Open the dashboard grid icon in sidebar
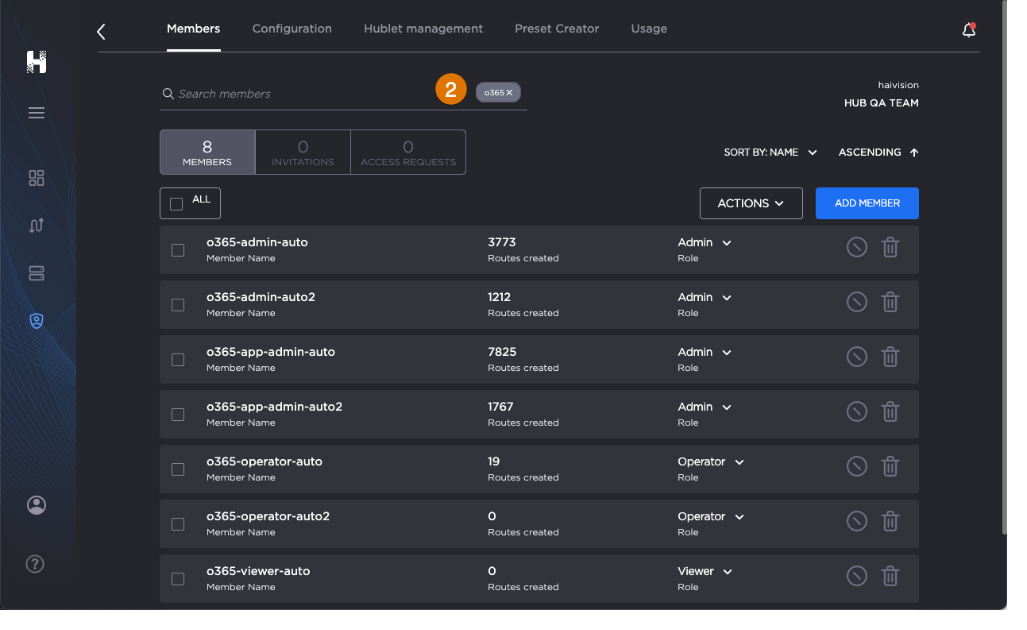 click(37, 178)
